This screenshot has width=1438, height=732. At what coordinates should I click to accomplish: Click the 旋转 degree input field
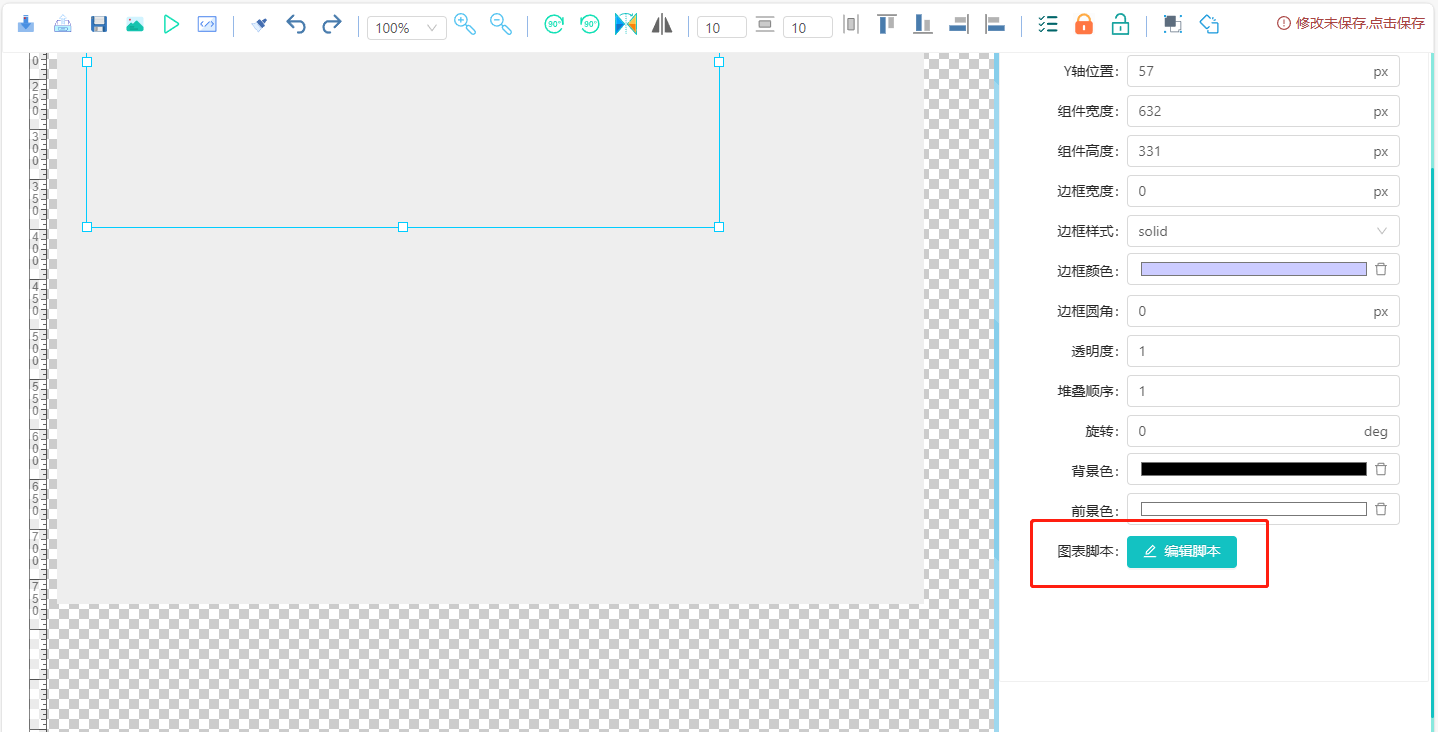pyautogui.click(x=1263, y=431)
